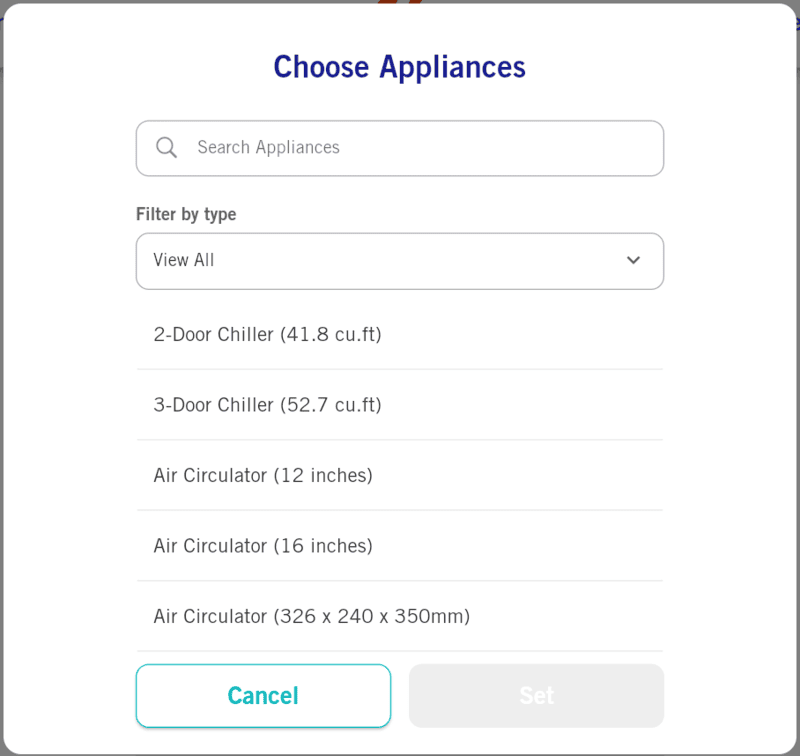Image resolution: width=800 pixels, height=756 pixels.
Task: Click the 326 x 240 x 350mm dimensions text
Action: [371, 617]
